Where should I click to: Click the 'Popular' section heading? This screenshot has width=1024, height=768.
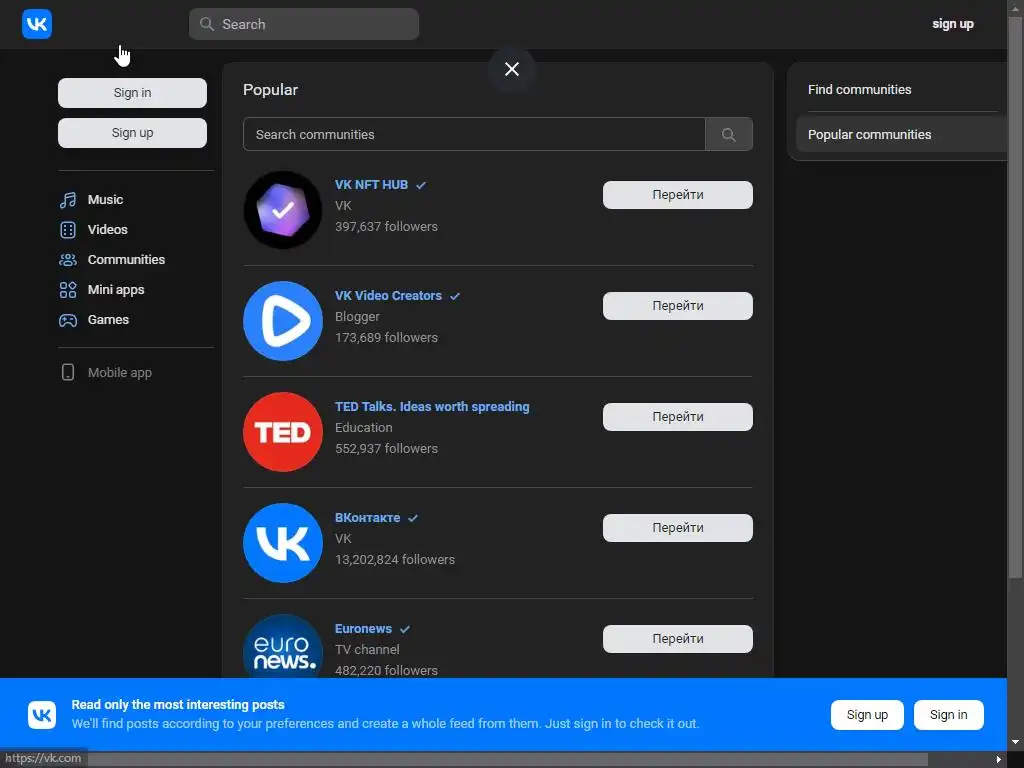coord(270,90)
